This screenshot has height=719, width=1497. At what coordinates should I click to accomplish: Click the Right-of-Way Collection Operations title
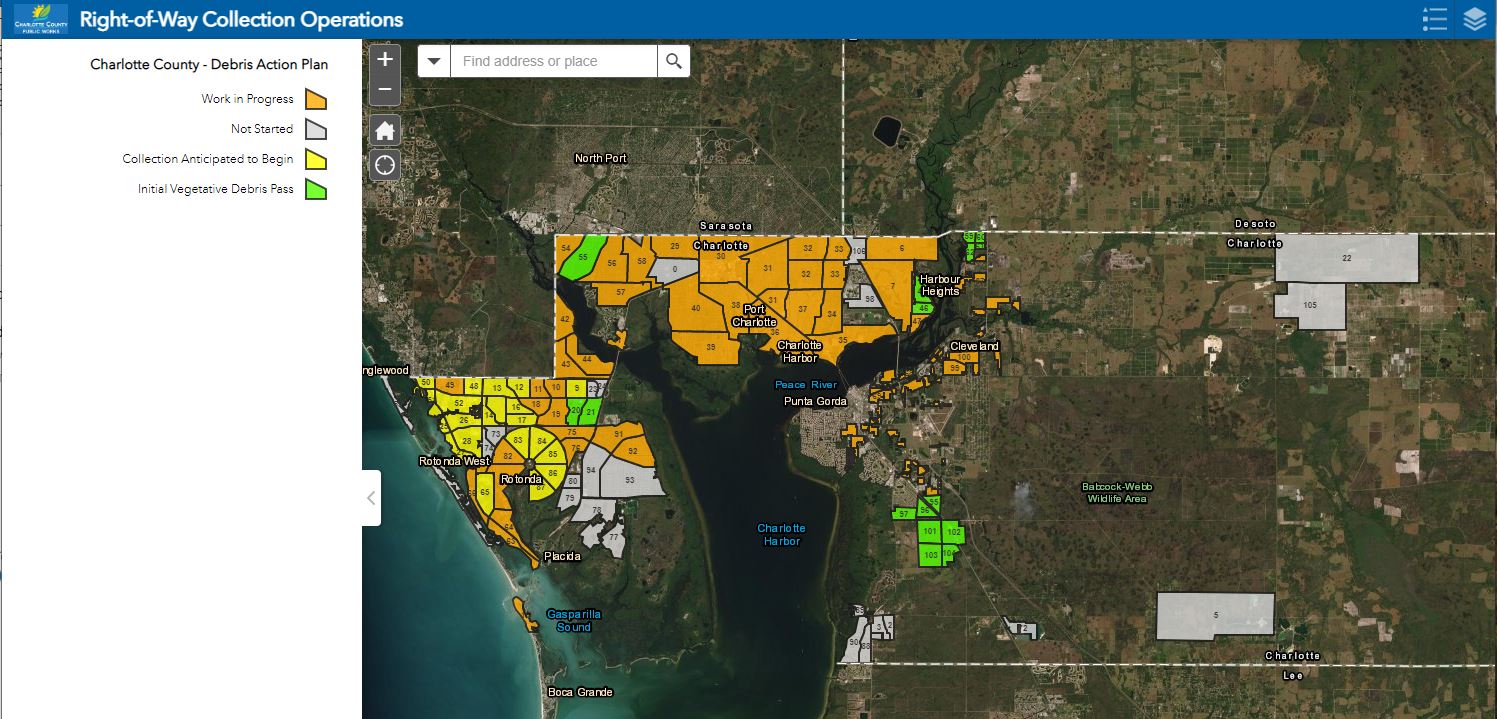[x=241, y=19]
